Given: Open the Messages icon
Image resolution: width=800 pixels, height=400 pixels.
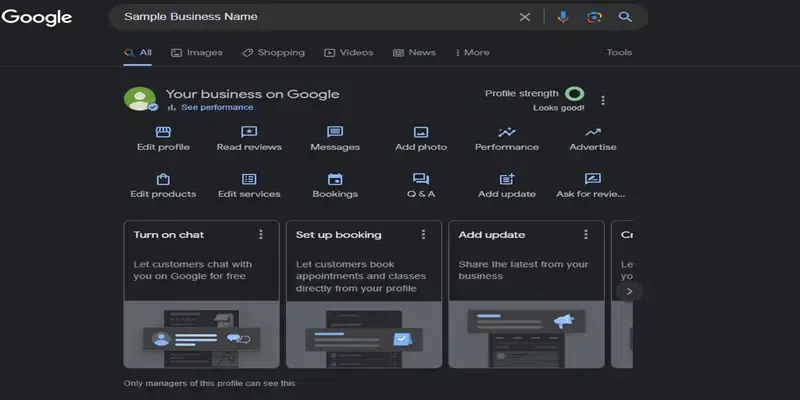Looking at the screenshot, I should pos(335,132).
